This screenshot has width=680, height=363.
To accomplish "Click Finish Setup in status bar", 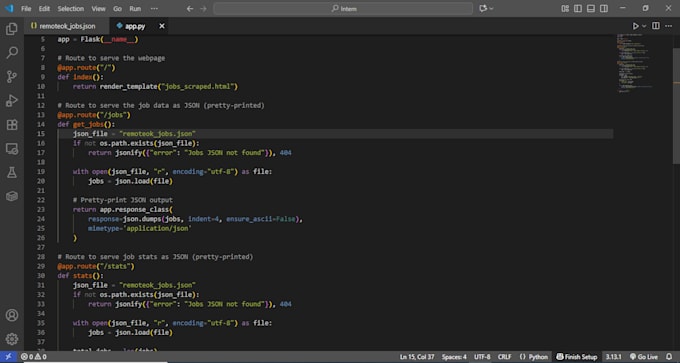I will pyautogui.click(x=577, y=357).
